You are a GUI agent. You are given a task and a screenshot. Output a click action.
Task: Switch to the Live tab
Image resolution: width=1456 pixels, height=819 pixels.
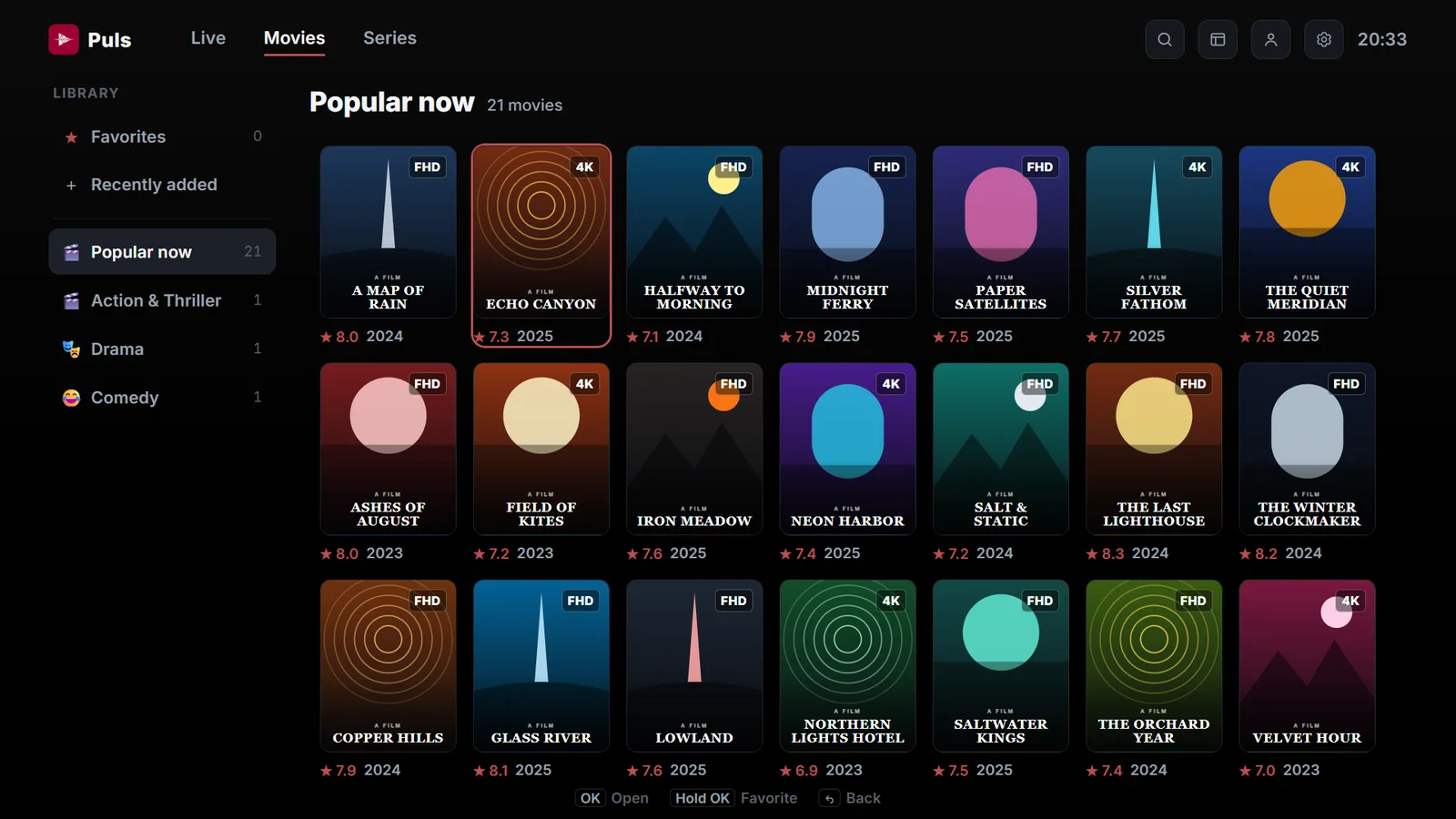click(208, 38)
